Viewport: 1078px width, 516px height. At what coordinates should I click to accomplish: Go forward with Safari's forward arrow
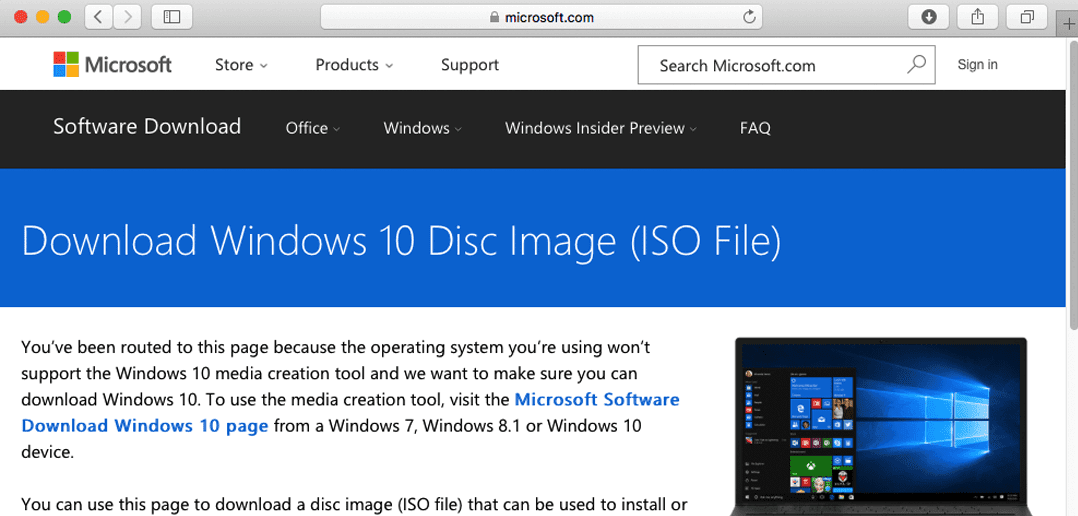[127, 17]
